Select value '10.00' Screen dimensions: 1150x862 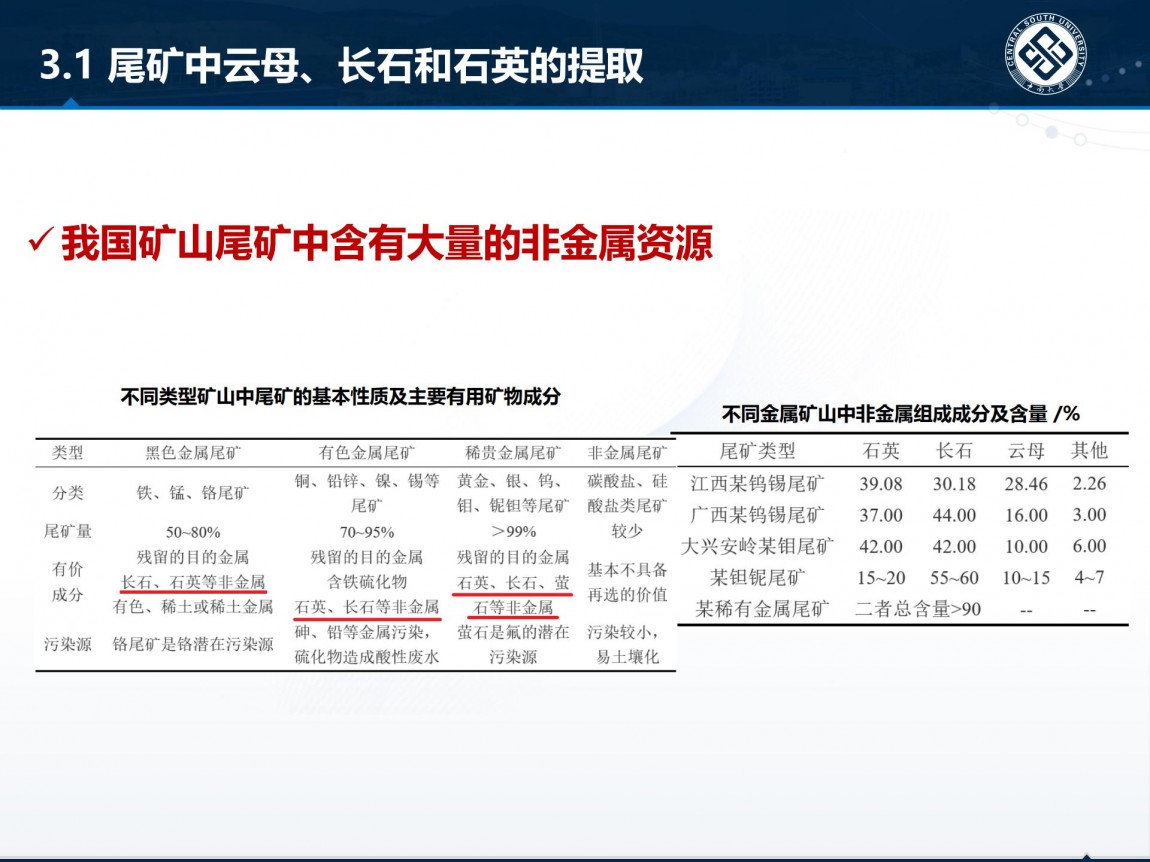point(1026,547)
